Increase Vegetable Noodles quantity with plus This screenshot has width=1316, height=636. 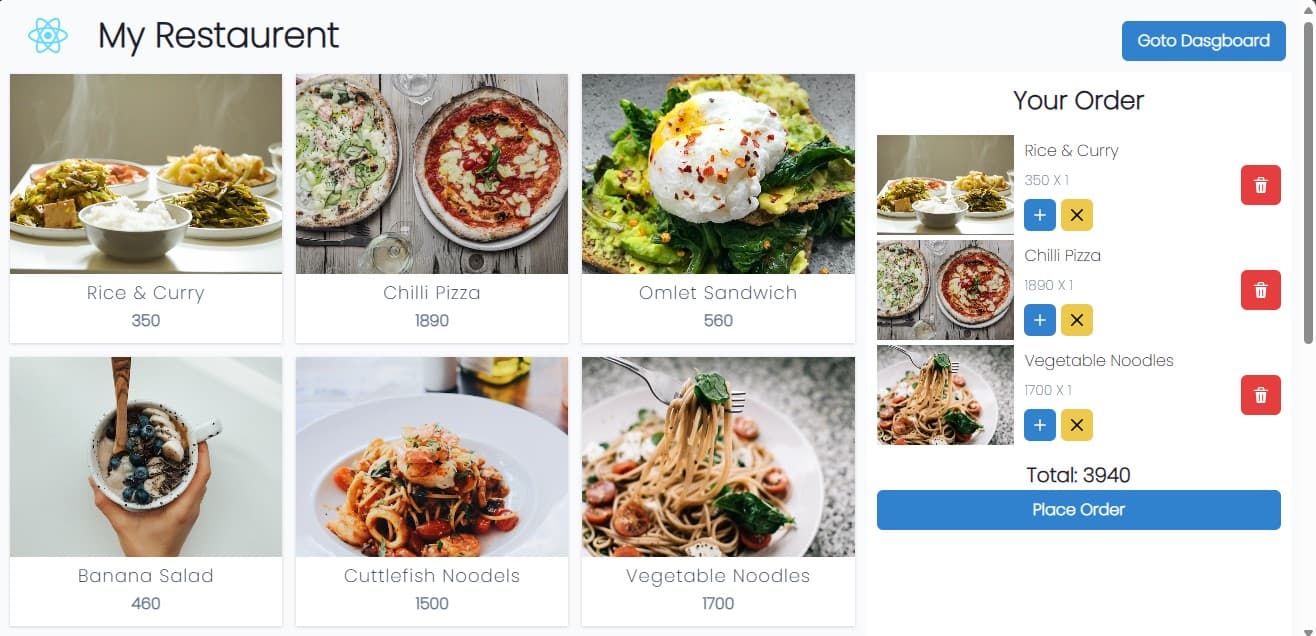(x=1040, y=425)
